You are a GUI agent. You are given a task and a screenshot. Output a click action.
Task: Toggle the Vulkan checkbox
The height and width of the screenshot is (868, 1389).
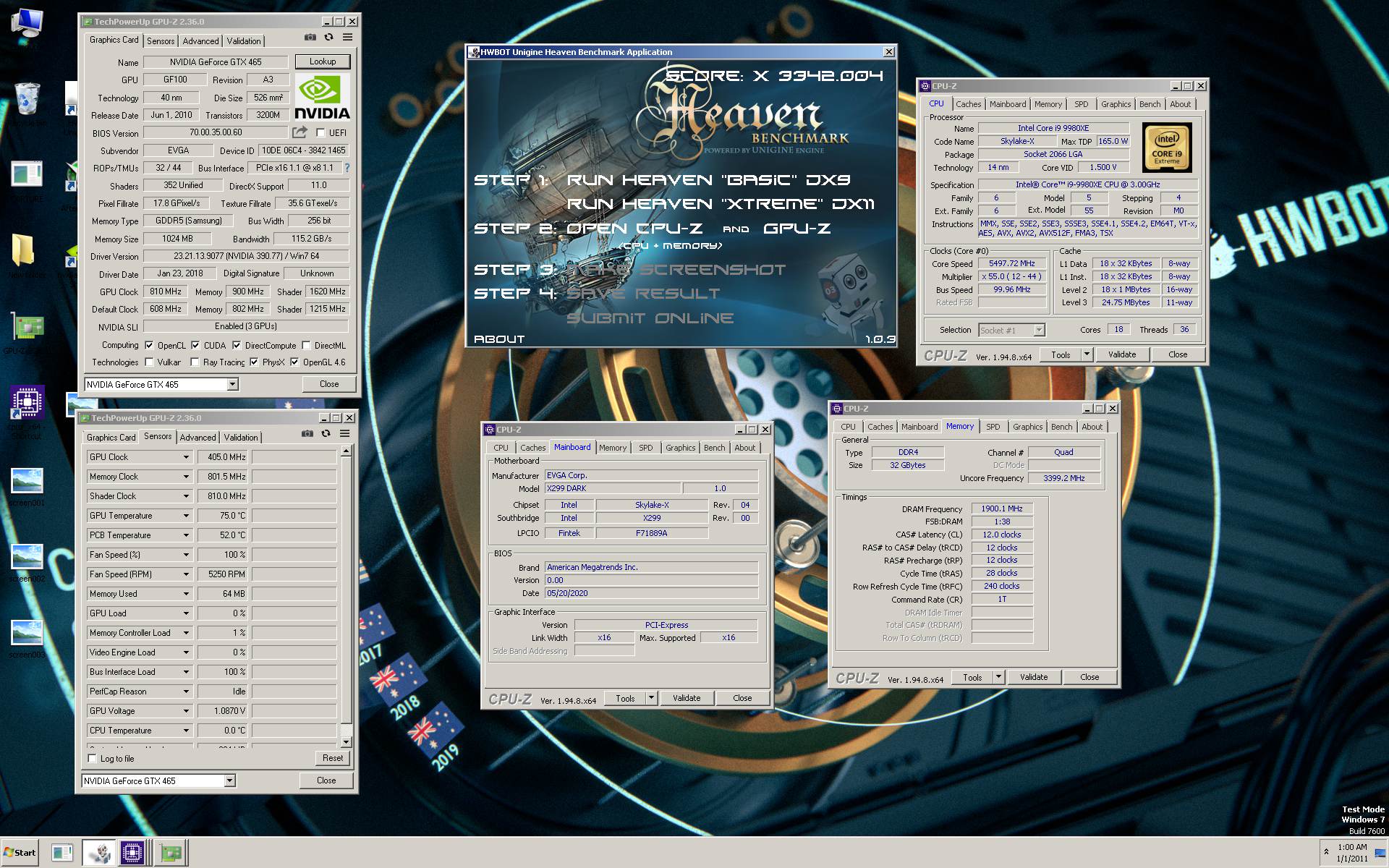coord(149,362)
